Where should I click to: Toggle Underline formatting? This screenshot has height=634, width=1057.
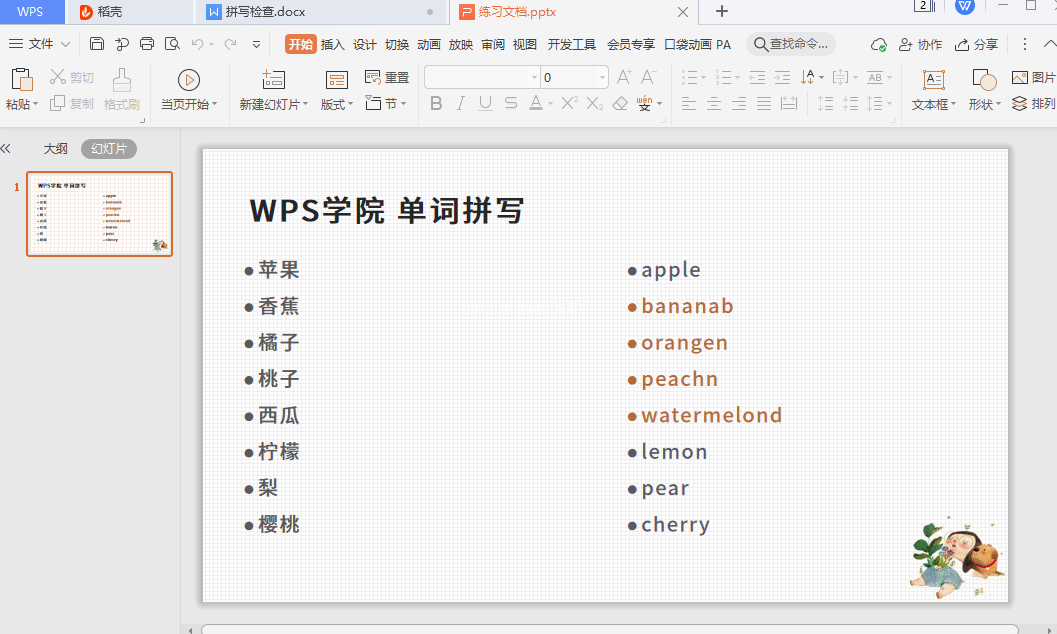coord(485,103)
